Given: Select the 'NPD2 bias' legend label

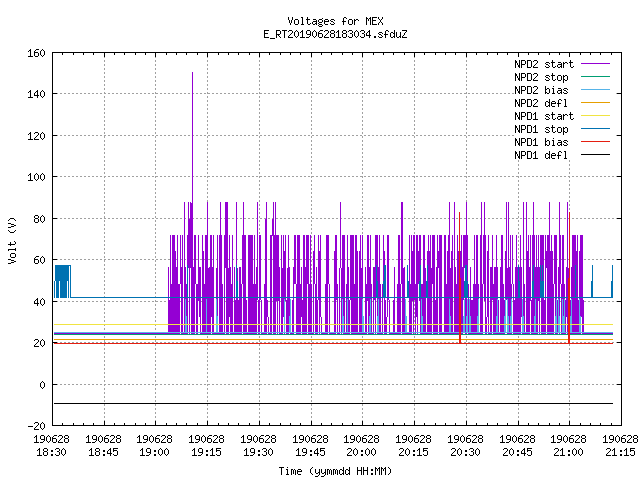Looking at the screenshot, I should click(x=541, y=90).
